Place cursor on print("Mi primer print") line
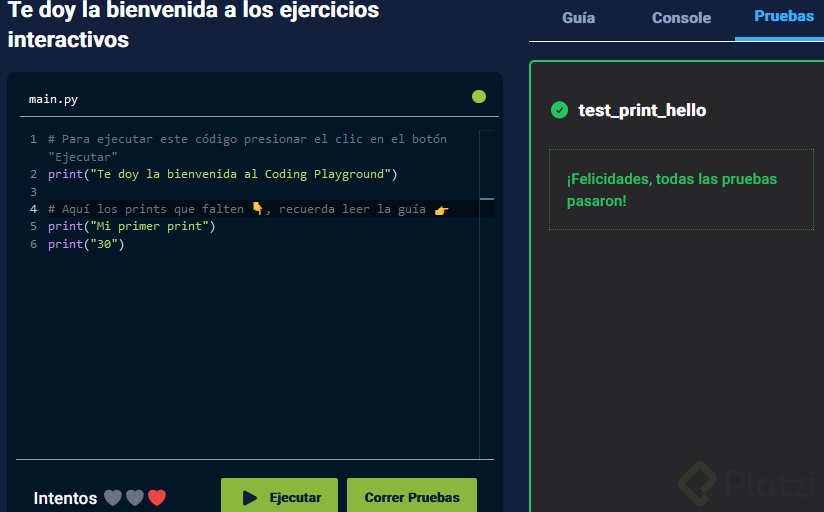 (132, 226)
